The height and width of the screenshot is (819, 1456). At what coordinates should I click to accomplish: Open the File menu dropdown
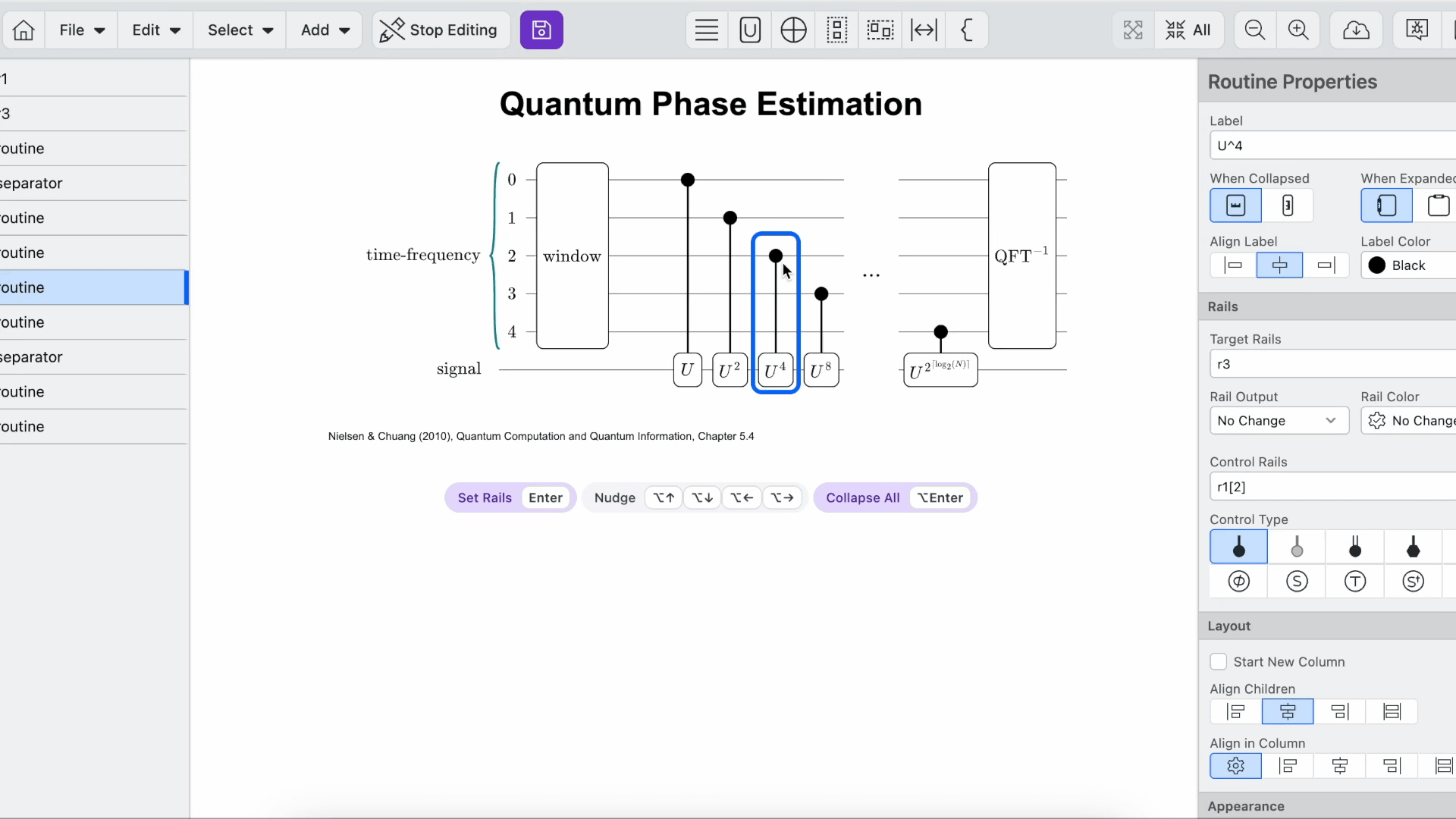(82, 30)
